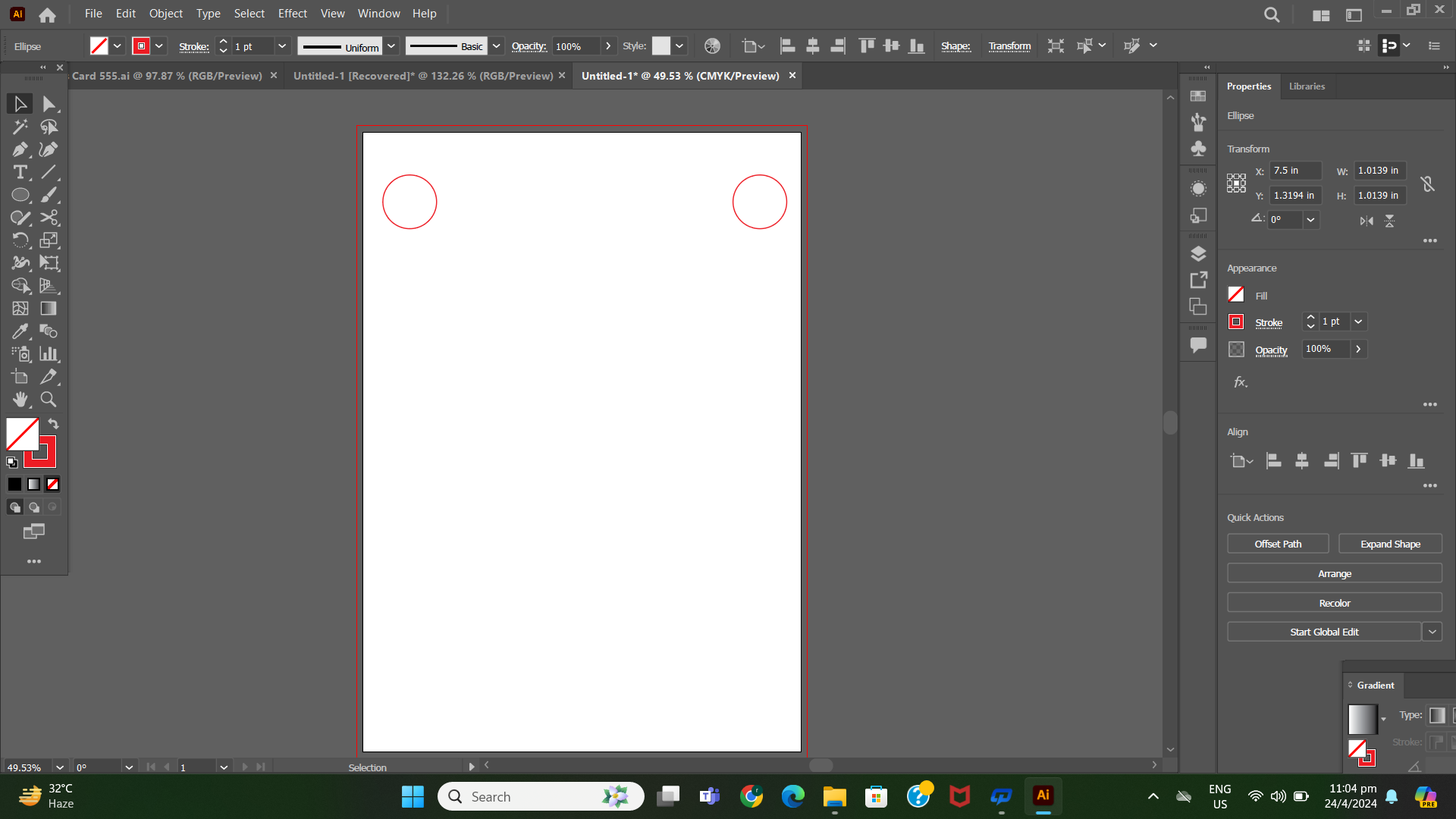Select the Shaper tool
This screenshot has width=1456, height=819.
(20, 218)
